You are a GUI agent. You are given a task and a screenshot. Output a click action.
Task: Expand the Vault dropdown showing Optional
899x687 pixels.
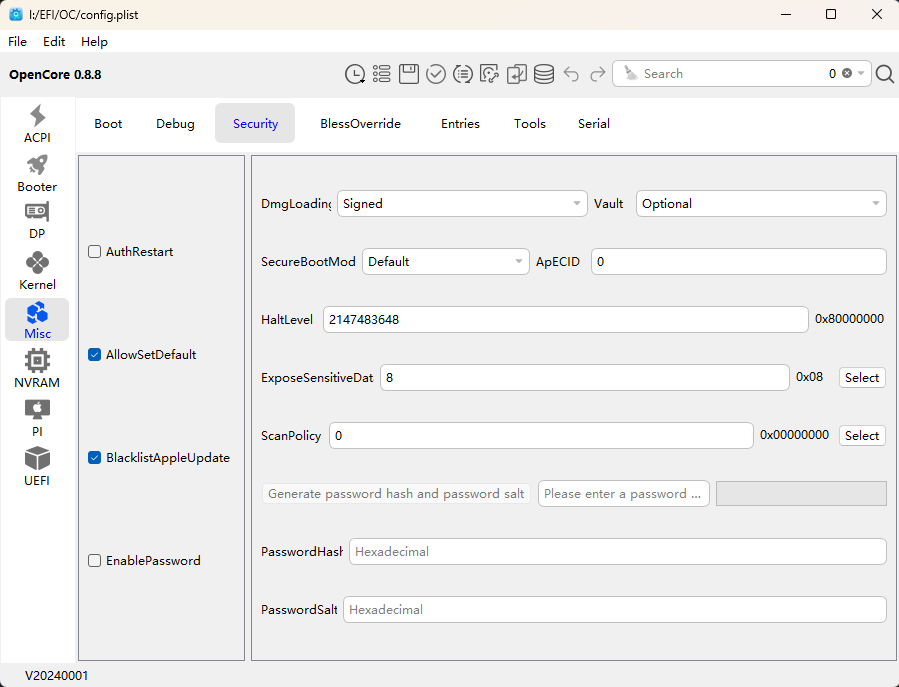(x=761, y=204)
